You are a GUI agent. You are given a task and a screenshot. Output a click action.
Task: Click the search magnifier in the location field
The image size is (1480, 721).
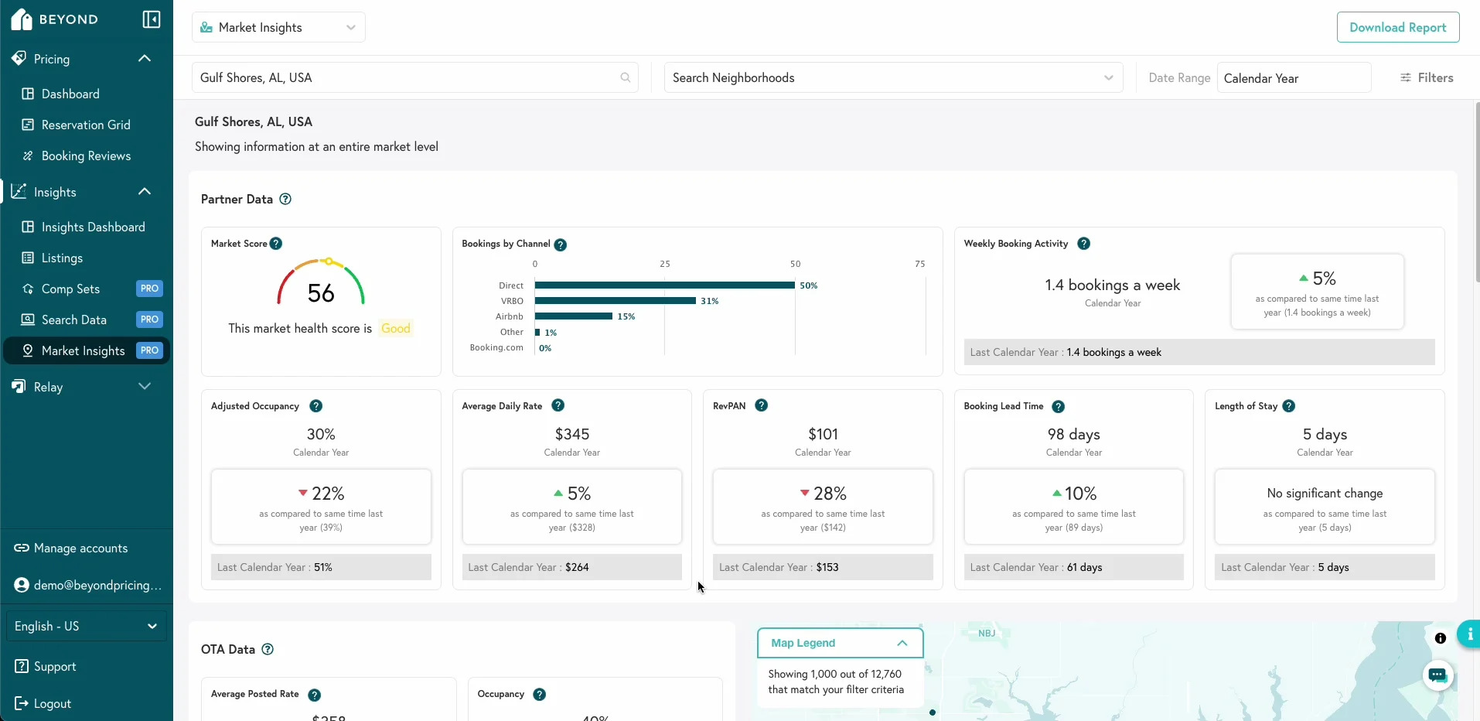click(625, 77)
